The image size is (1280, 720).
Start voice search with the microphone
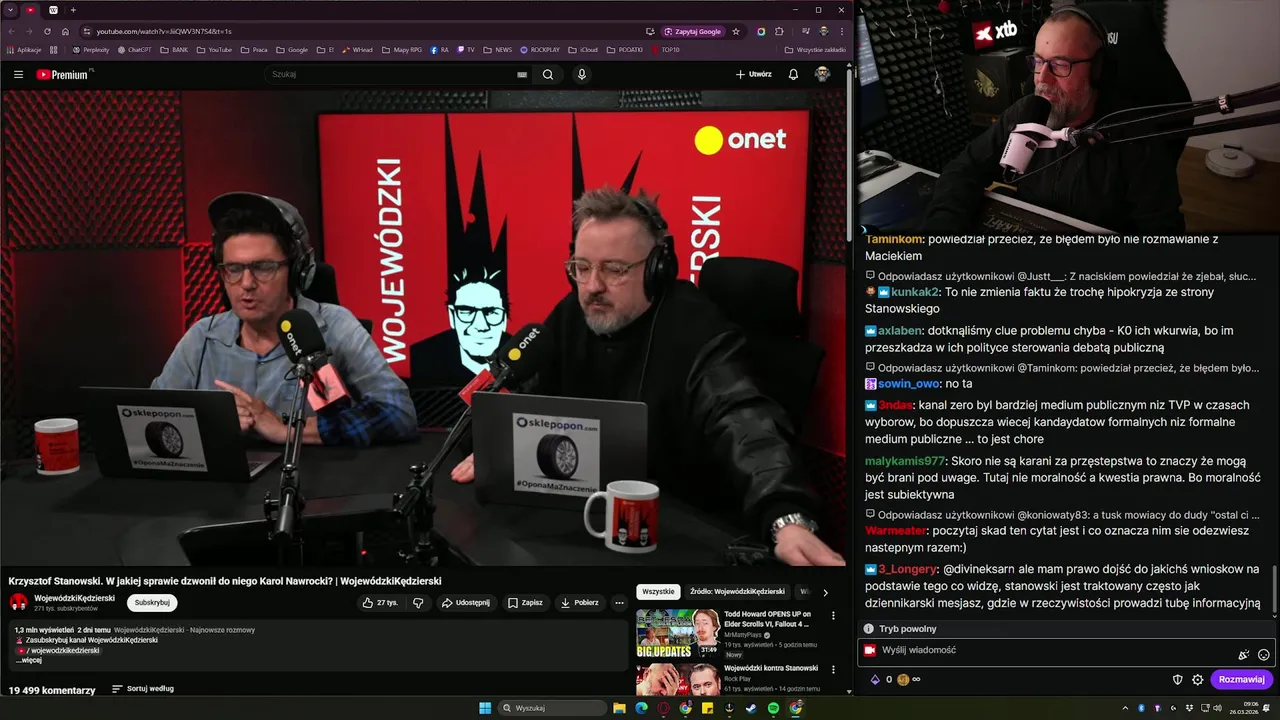[581, 74]
